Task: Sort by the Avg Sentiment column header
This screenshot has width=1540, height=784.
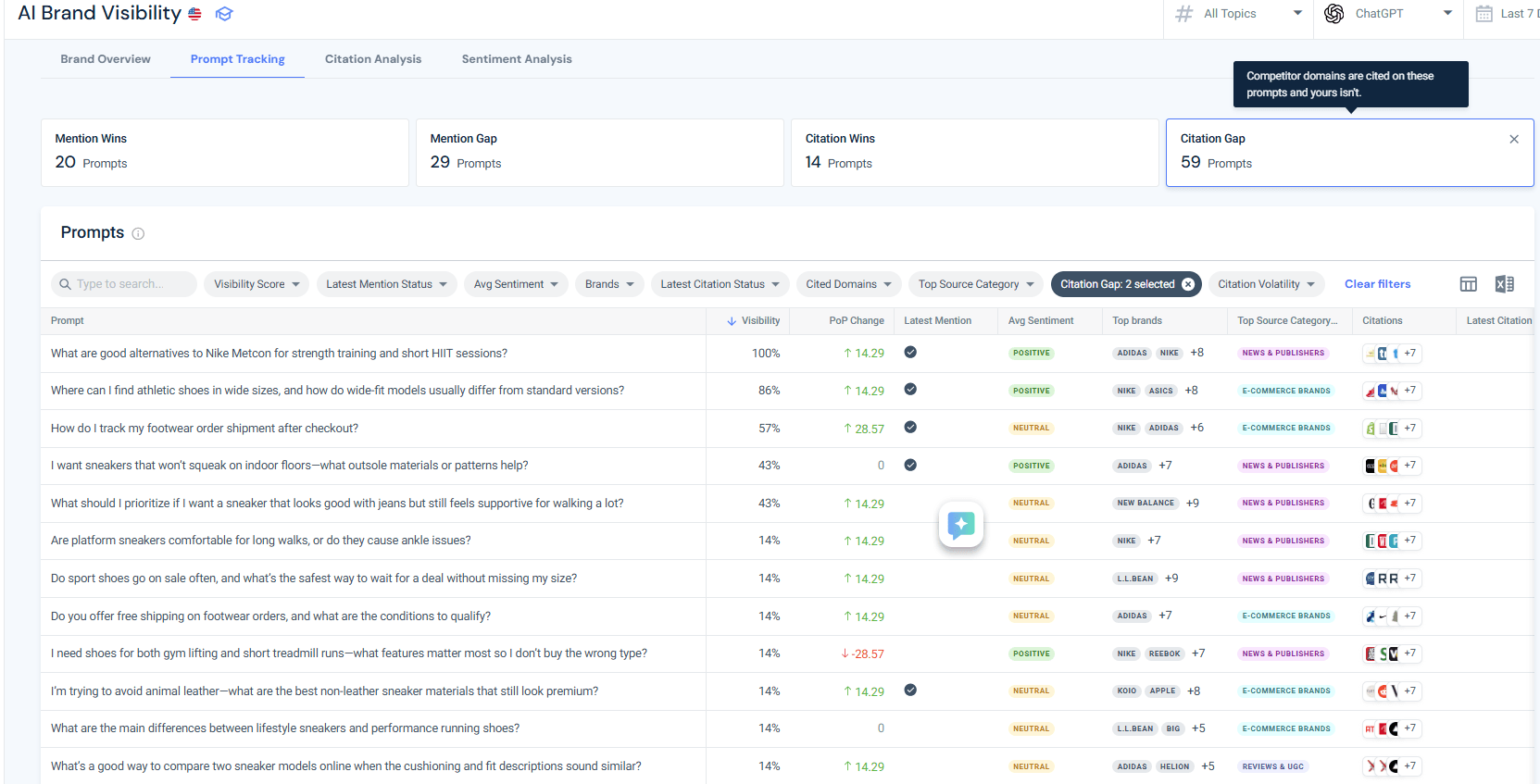Action: 1041,321
